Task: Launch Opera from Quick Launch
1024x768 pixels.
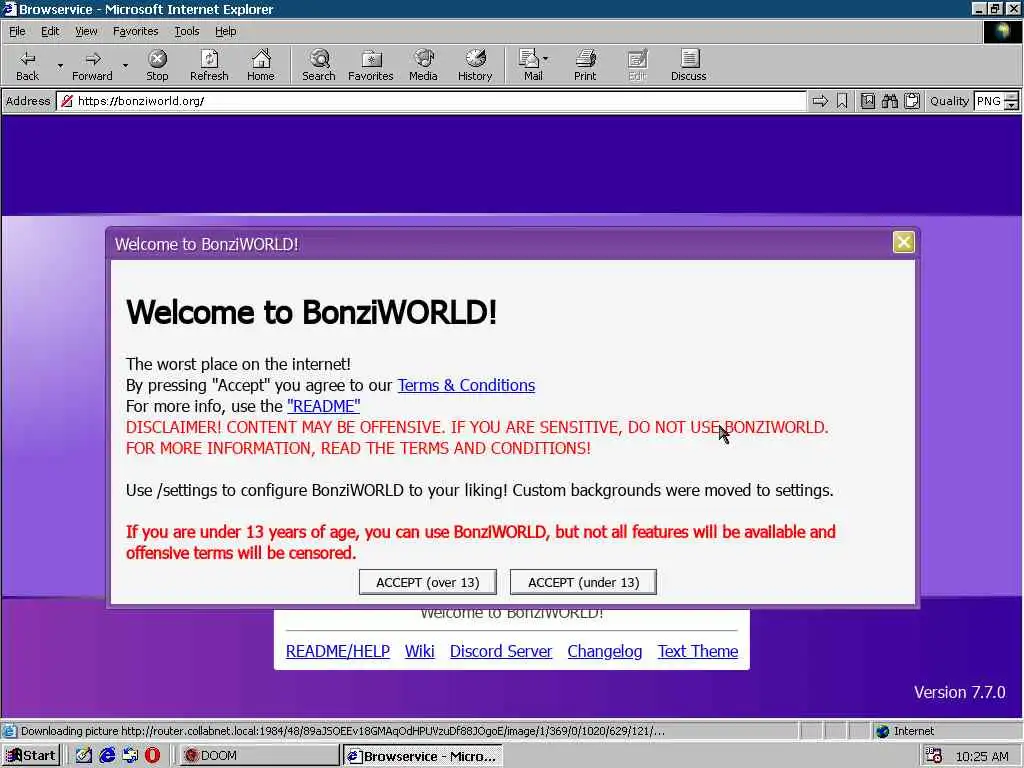Action: click(152, 756)
